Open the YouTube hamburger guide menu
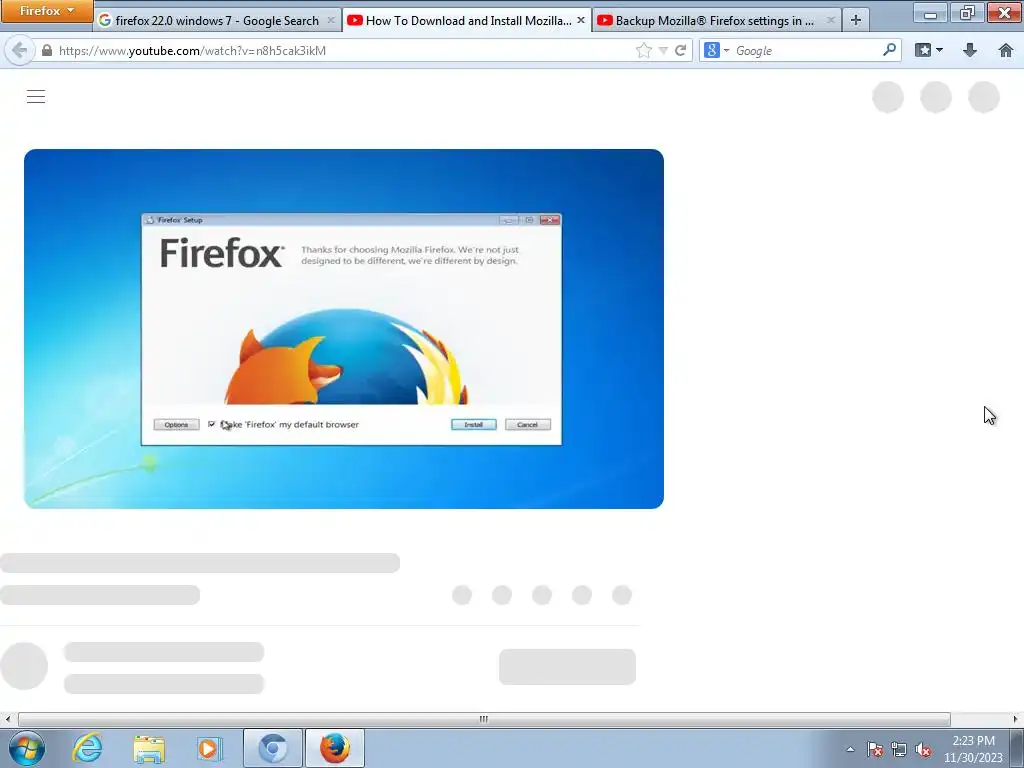 click(36, 97)
